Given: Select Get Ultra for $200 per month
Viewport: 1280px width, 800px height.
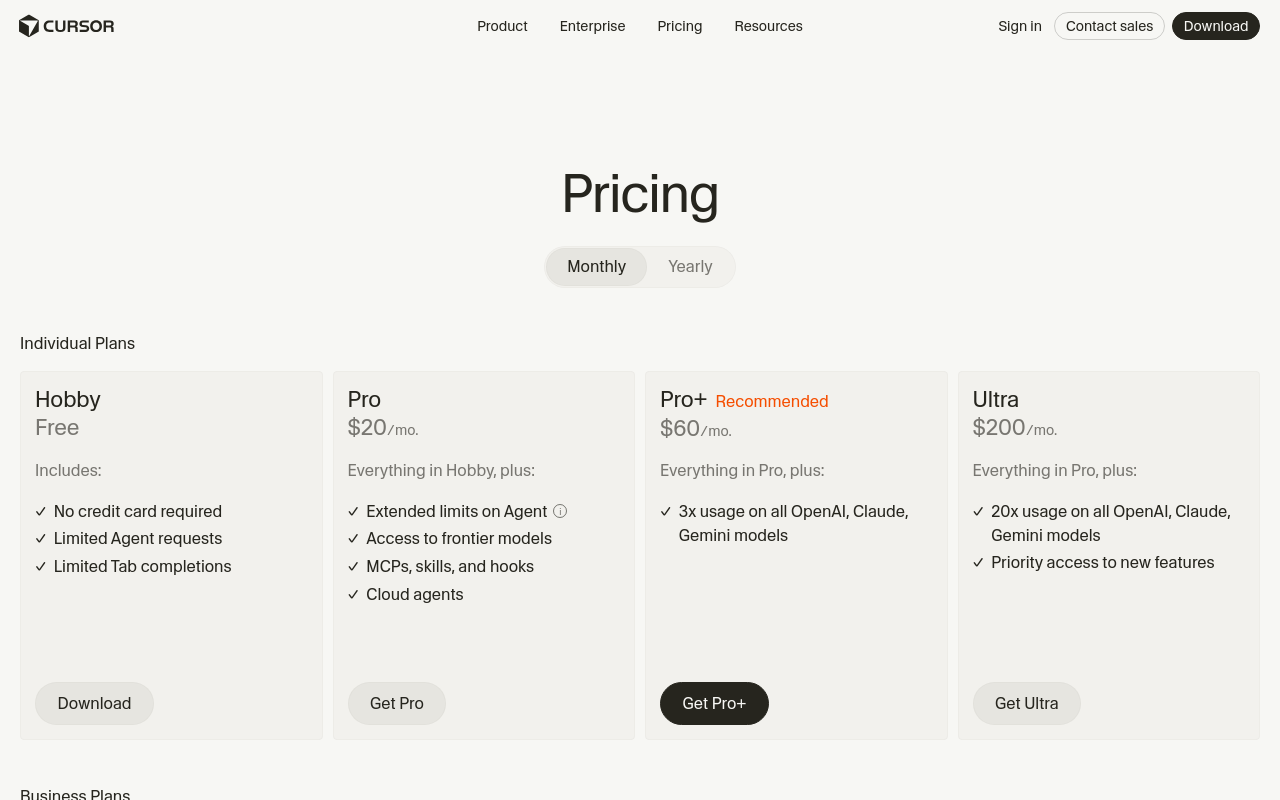Looking at the screenshot, I should click(x=1026, y=703).
